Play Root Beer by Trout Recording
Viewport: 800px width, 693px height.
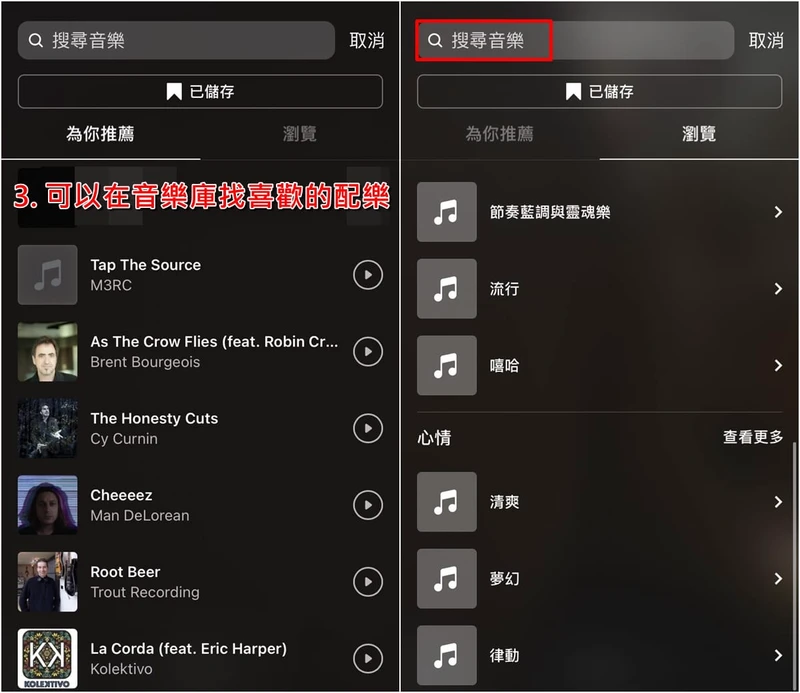pos(368,582)
